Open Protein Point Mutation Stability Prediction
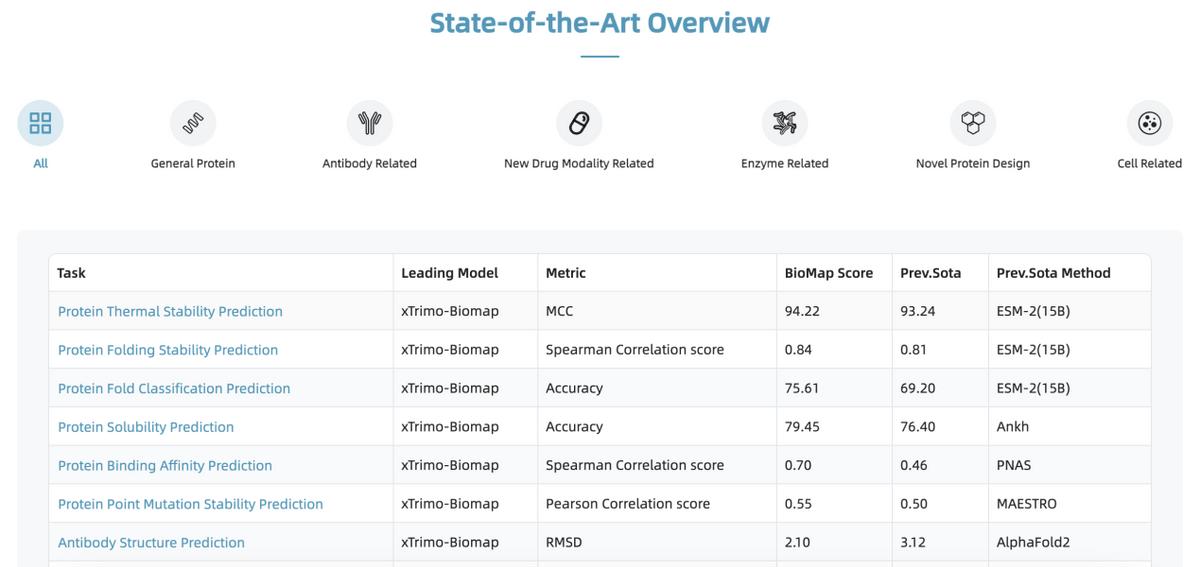This screenshot has height=567, width=1200. point(190,504)
